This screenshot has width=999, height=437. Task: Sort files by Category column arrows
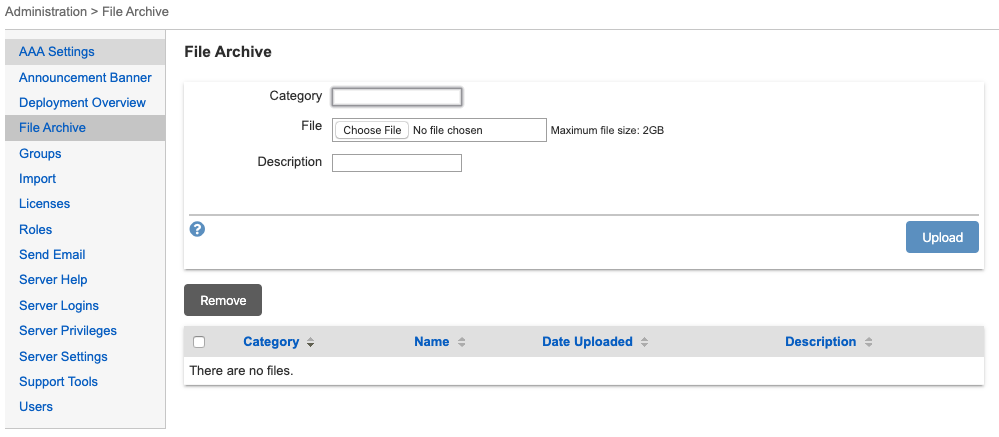311,342
